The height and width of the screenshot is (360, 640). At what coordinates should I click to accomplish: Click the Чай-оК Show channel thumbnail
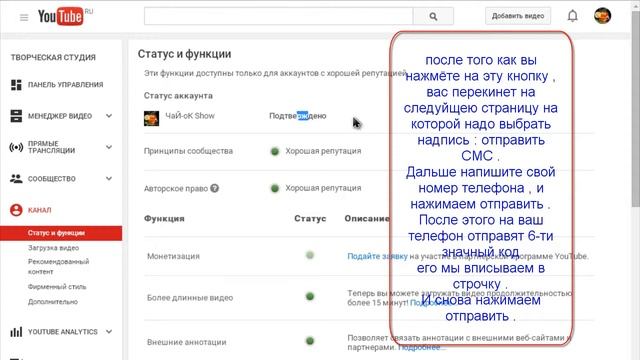point(151,118)
